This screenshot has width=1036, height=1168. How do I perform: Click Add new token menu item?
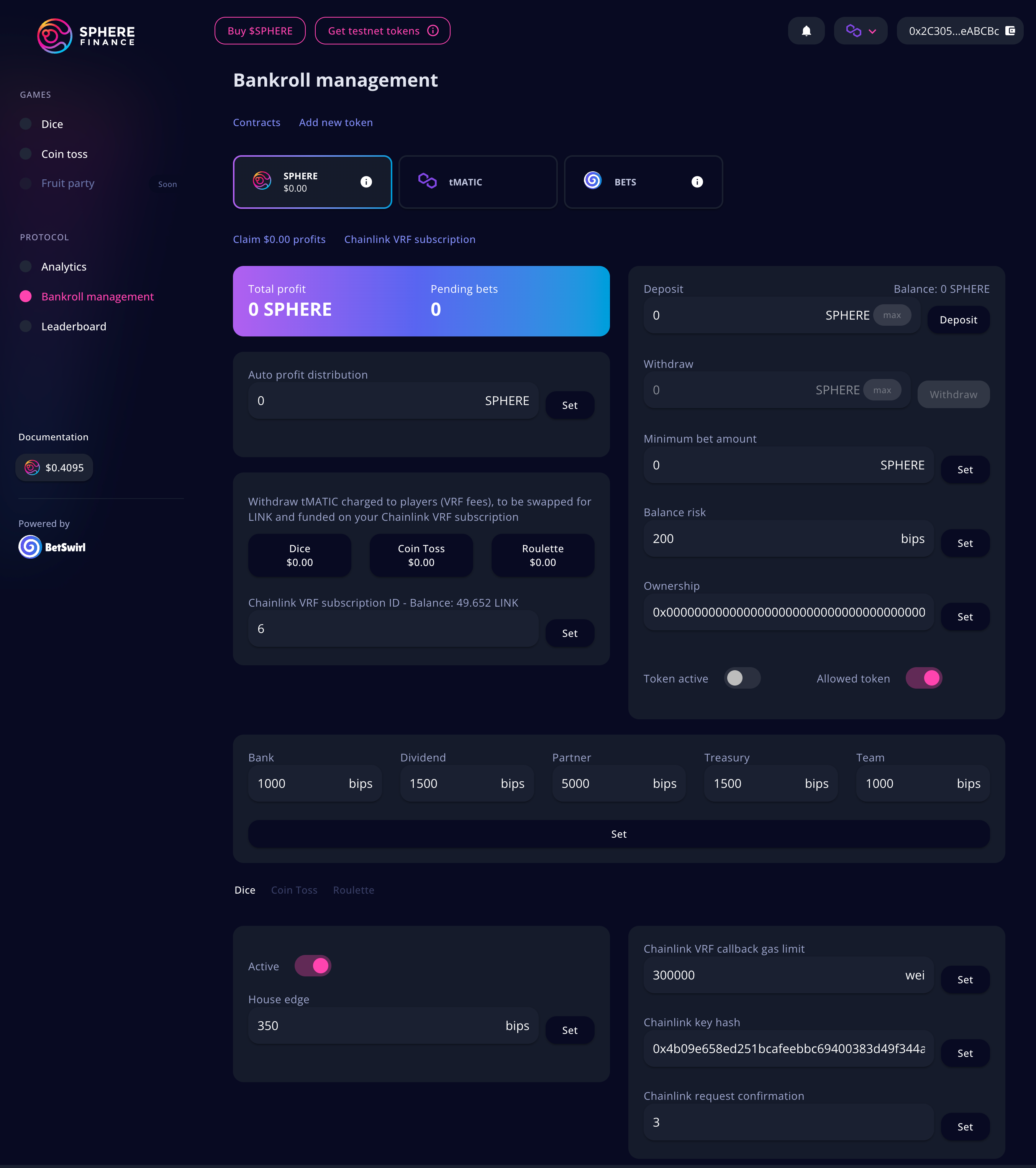[x=335, y=122]
